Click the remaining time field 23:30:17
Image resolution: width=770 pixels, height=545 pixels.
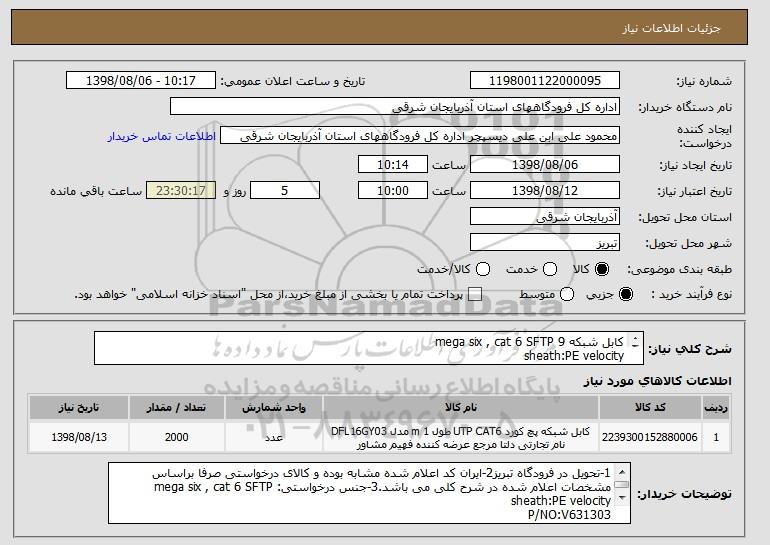pos(181,191)
